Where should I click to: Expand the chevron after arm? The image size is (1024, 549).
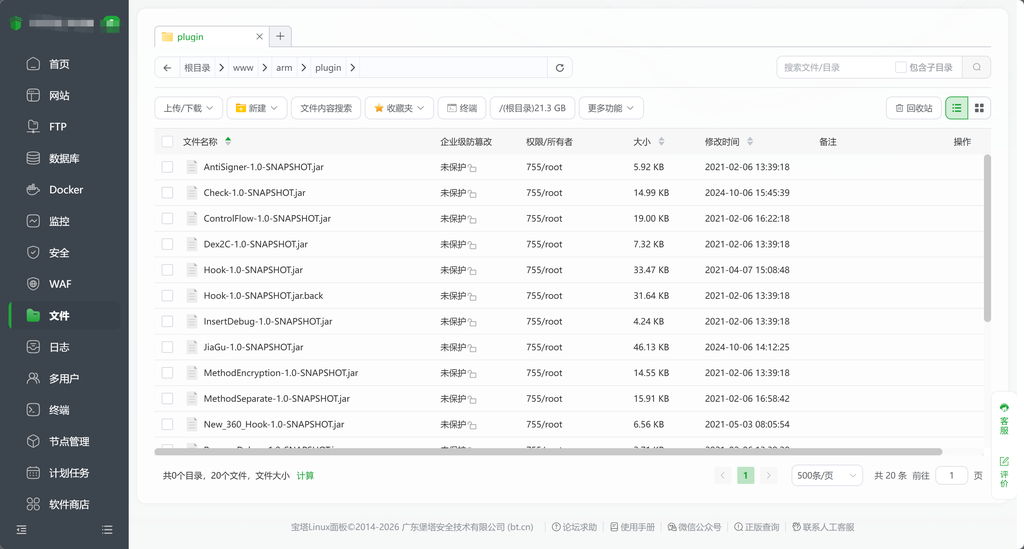(x=304, y=68)
